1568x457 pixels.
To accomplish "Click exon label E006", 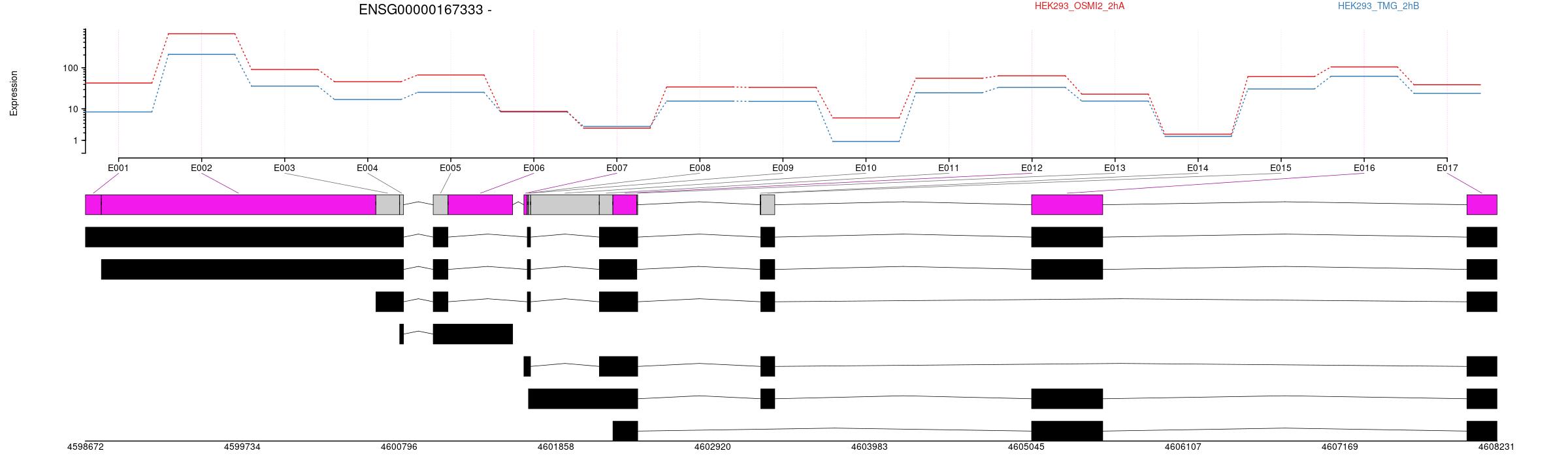I will pyautogui.click(x=534, y=168).
